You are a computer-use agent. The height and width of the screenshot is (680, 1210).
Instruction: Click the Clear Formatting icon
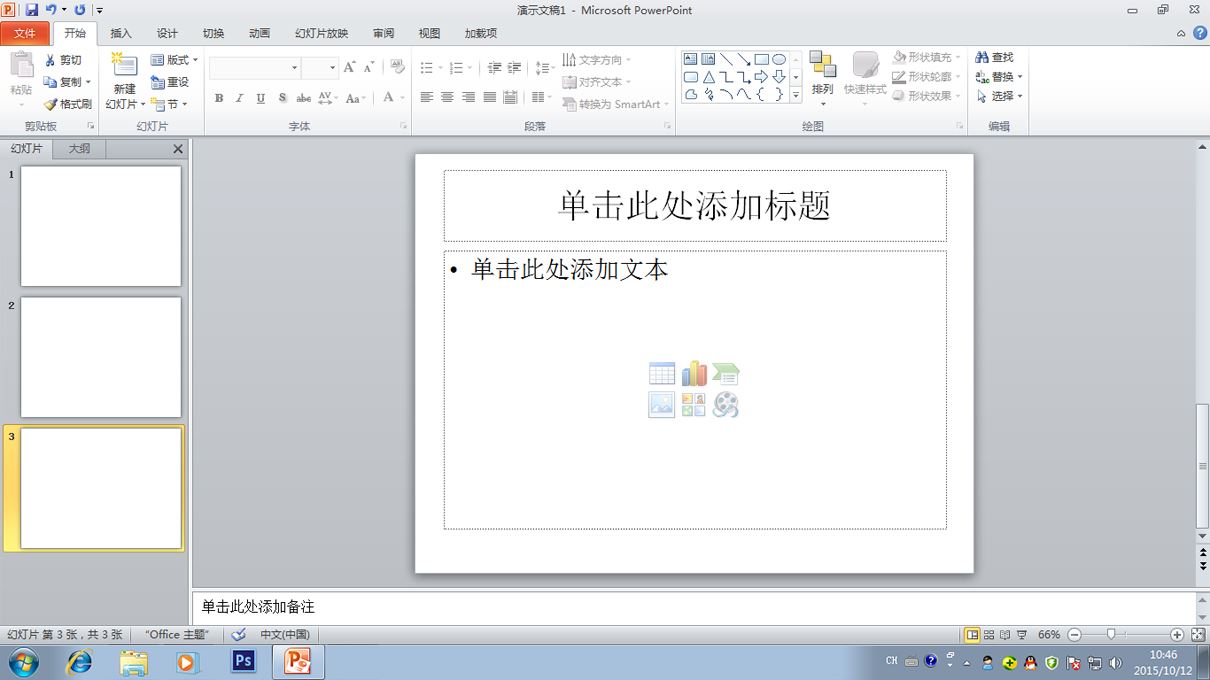[x=397, y=67]
